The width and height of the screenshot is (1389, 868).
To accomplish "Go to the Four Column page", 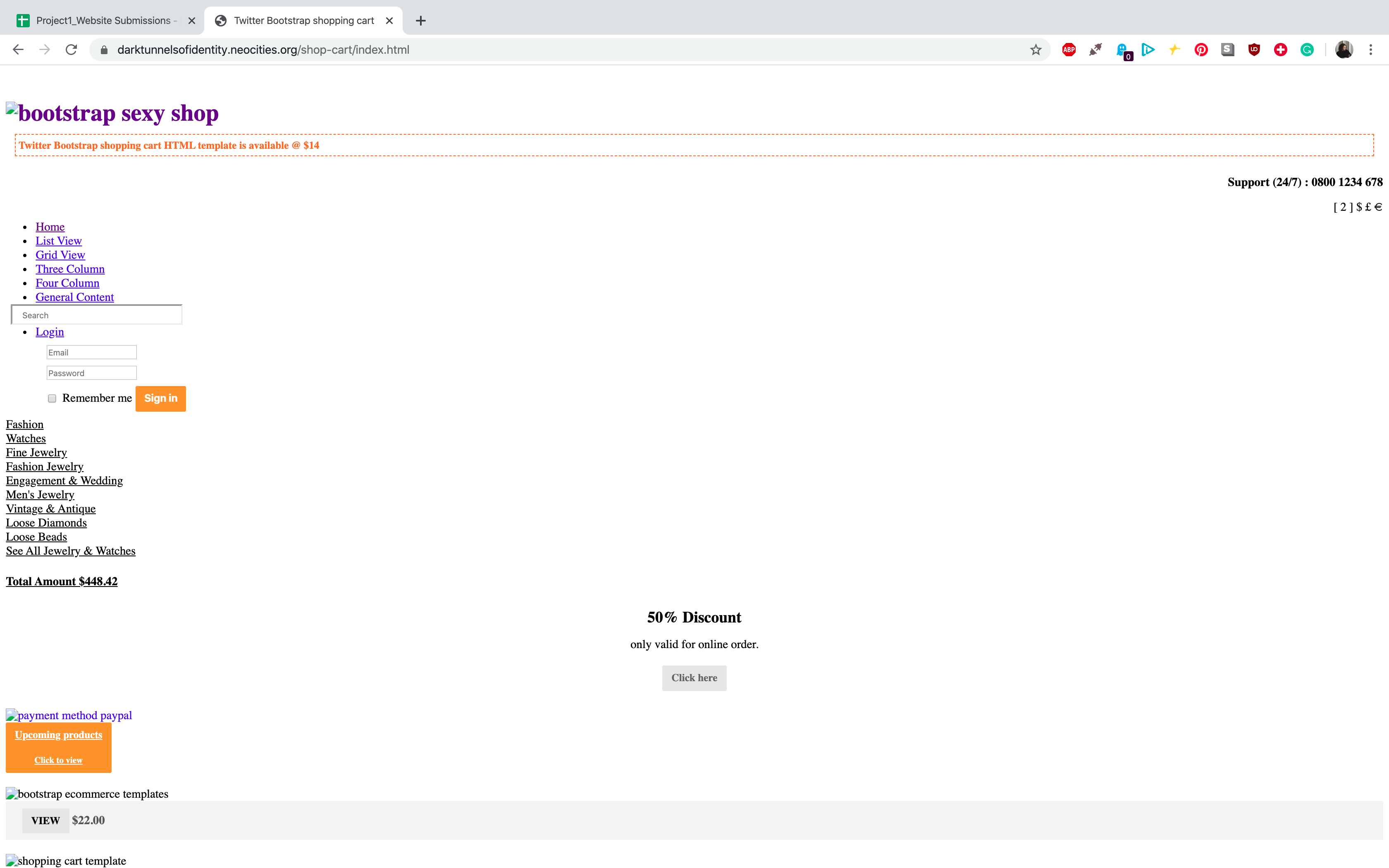I will pyautogui.click(x=67, y=283).
